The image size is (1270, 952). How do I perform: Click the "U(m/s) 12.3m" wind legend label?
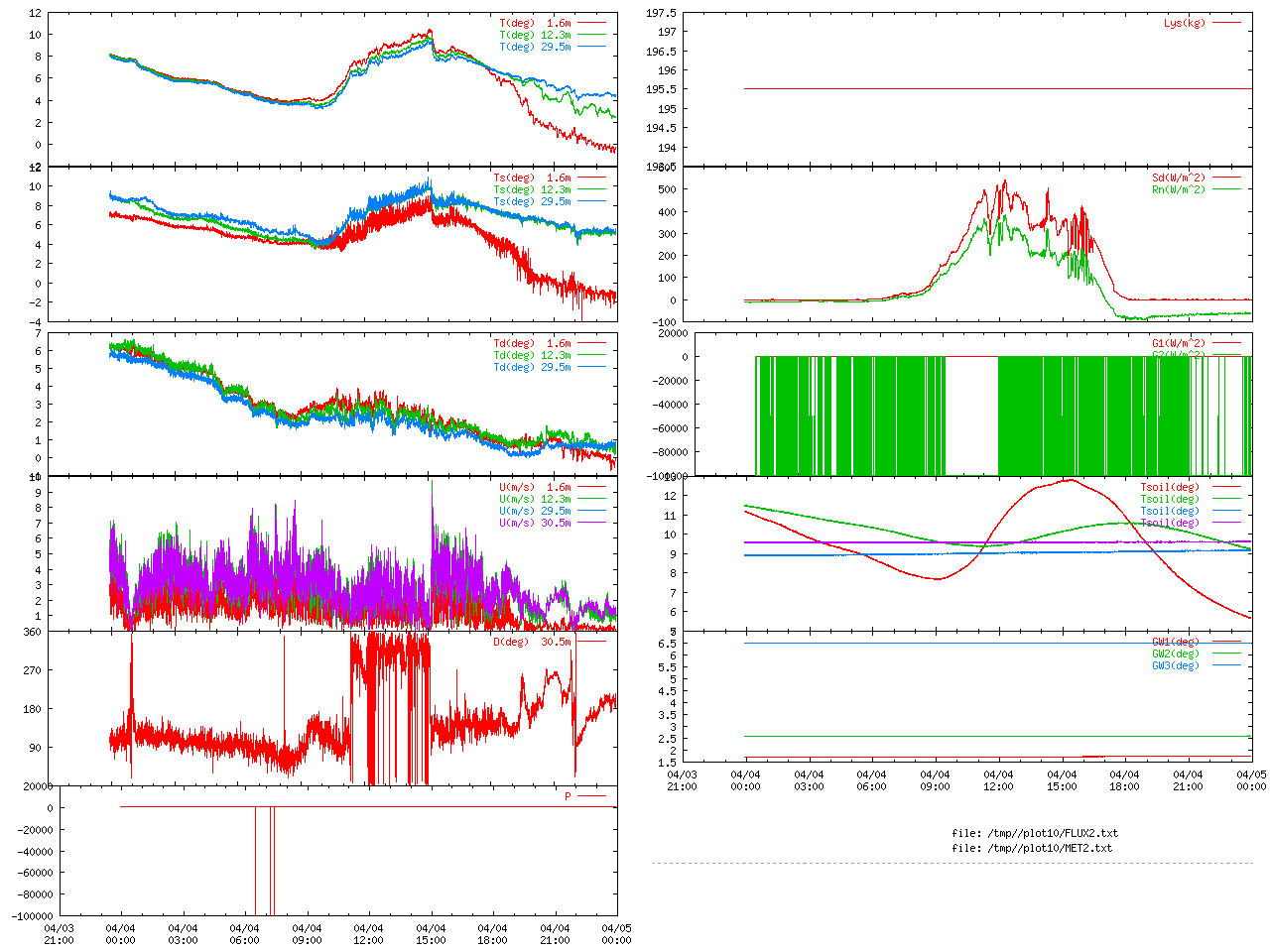point(536,500)
